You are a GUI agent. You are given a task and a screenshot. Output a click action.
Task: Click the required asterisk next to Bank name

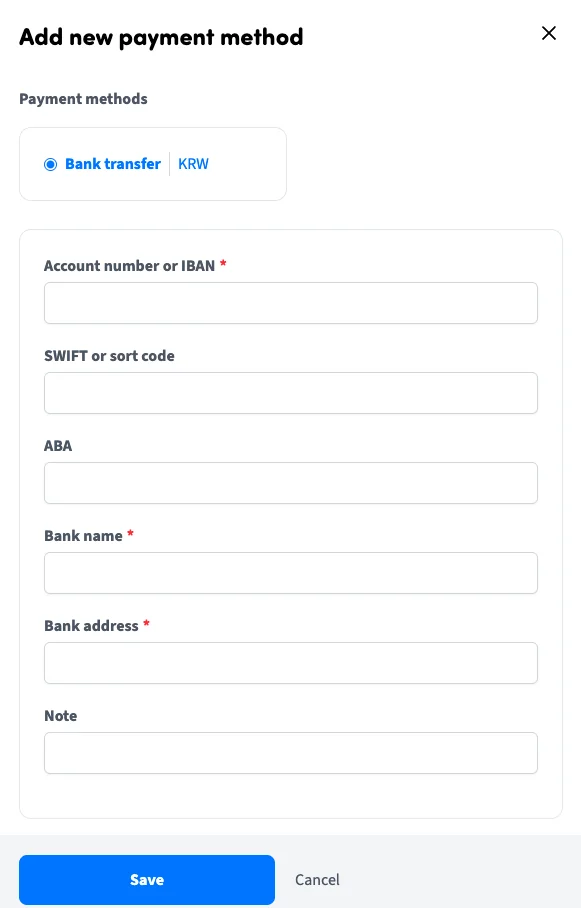point(130,535)
